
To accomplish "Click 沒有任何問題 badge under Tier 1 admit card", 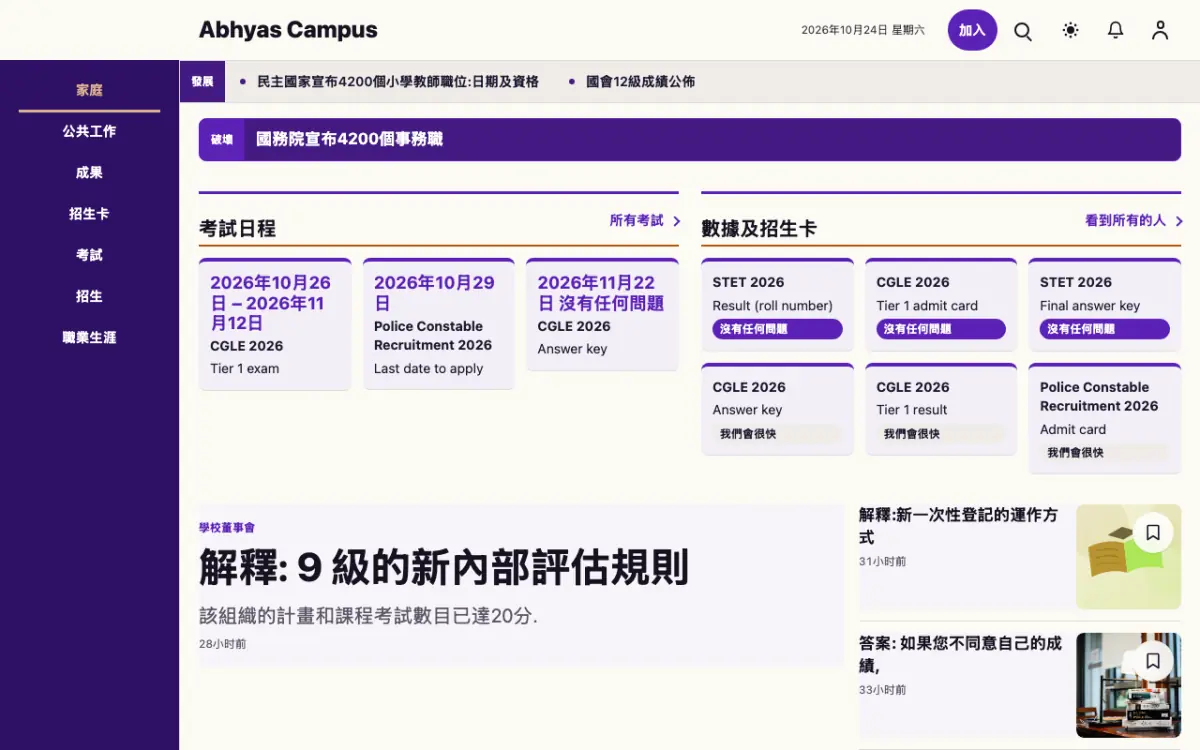I will [941, 329].
